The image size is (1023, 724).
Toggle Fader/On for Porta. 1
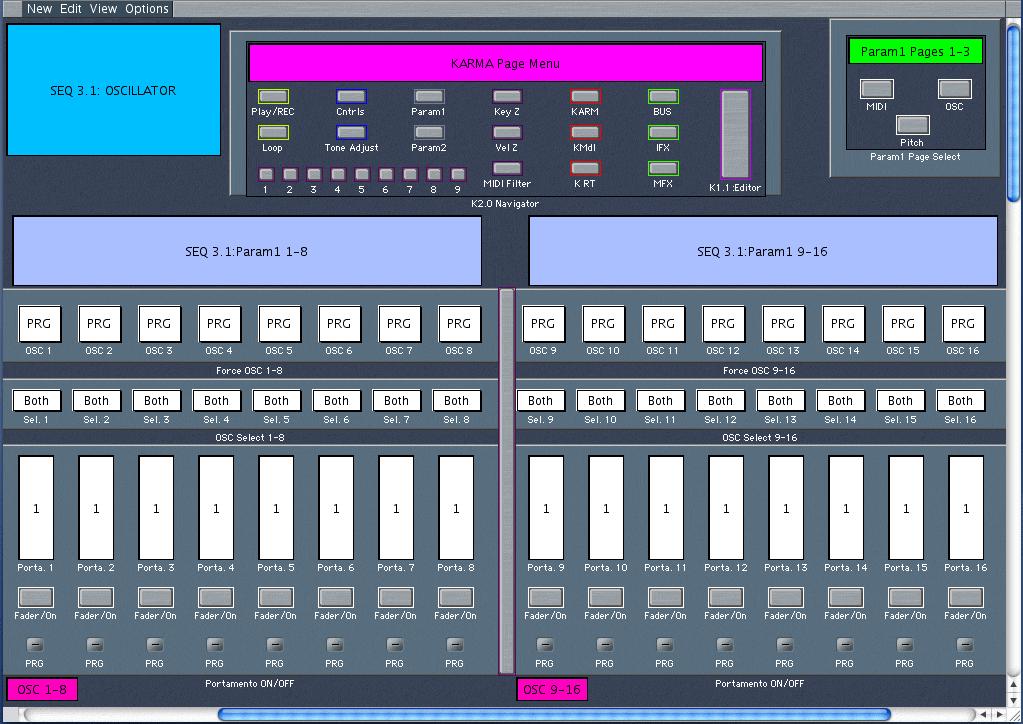point(37,597)
